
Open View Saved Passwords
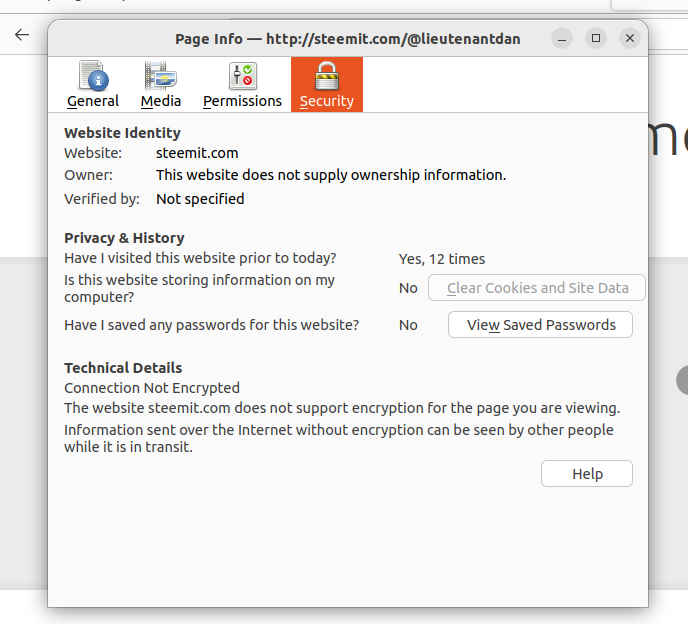(540, 325)
